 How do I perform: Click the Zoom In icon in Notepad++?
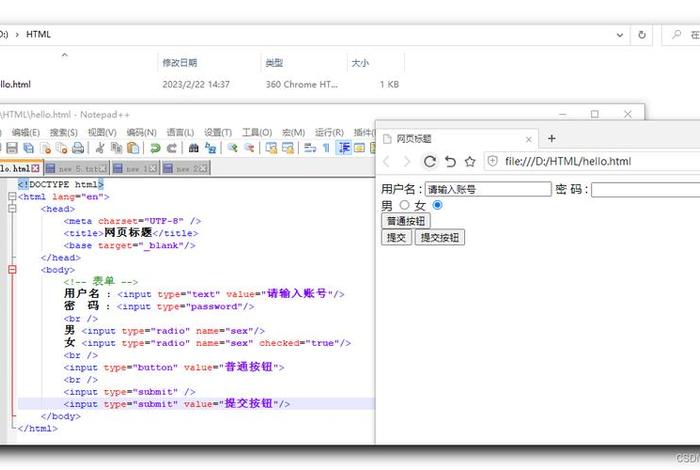(x=232, y=148)
